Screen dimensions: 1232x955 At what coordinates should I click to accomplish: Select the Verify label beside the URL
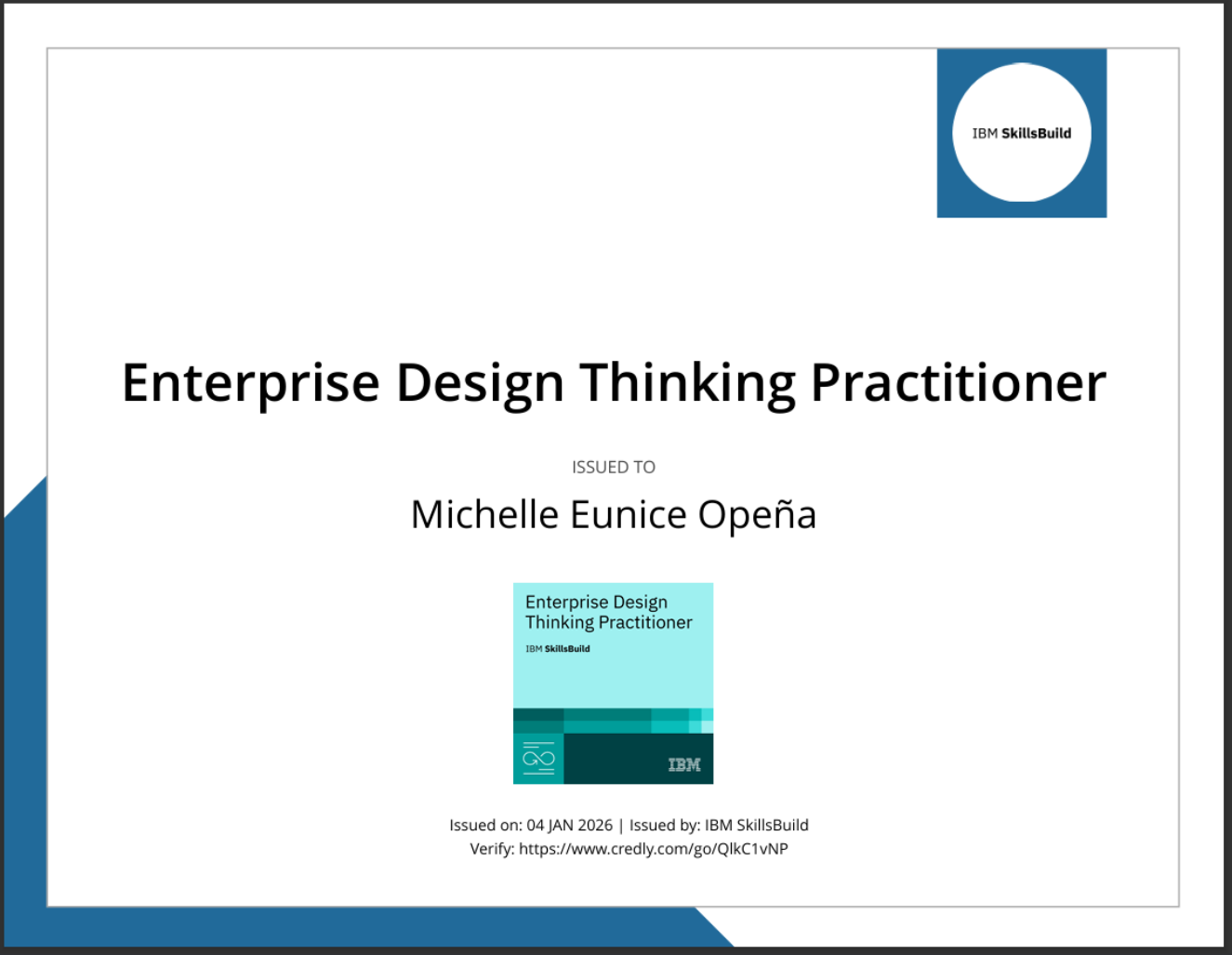490,848
